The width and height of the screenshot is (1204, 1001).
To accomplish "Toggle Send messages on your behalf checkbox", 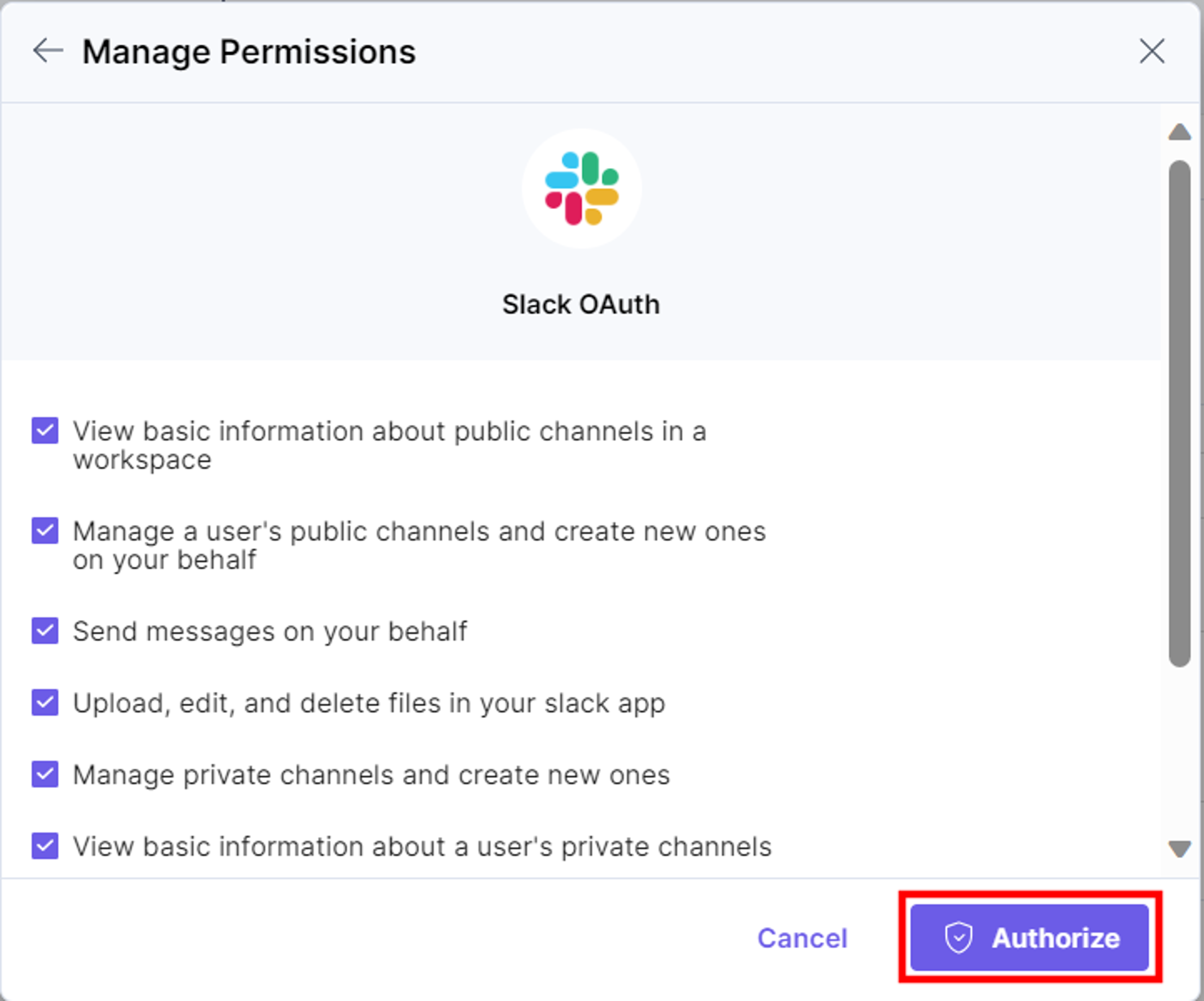I will click(x=45, y=631).
